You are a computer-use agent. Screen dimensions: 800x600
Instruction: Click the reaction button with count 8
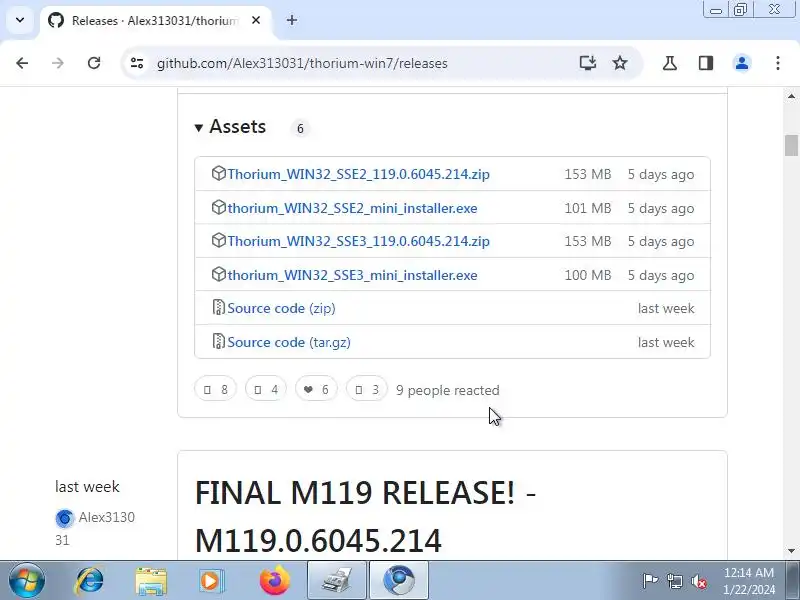215,390
